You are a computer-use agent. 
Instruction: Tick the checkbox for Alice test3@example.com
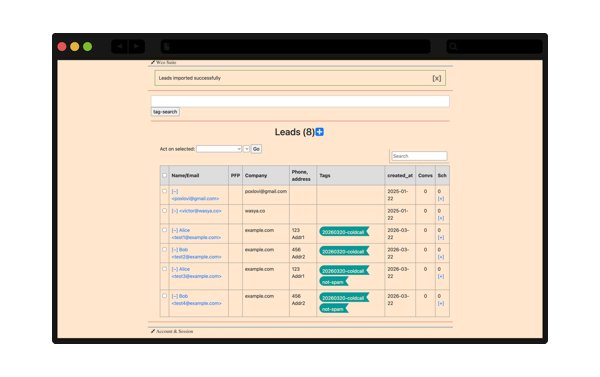point(165,269)
